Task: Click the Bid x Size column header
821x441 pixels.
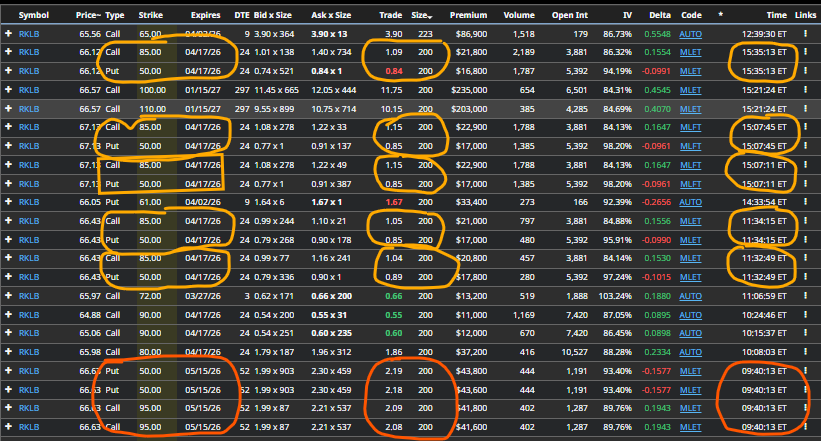Action: tap(273, 15)
